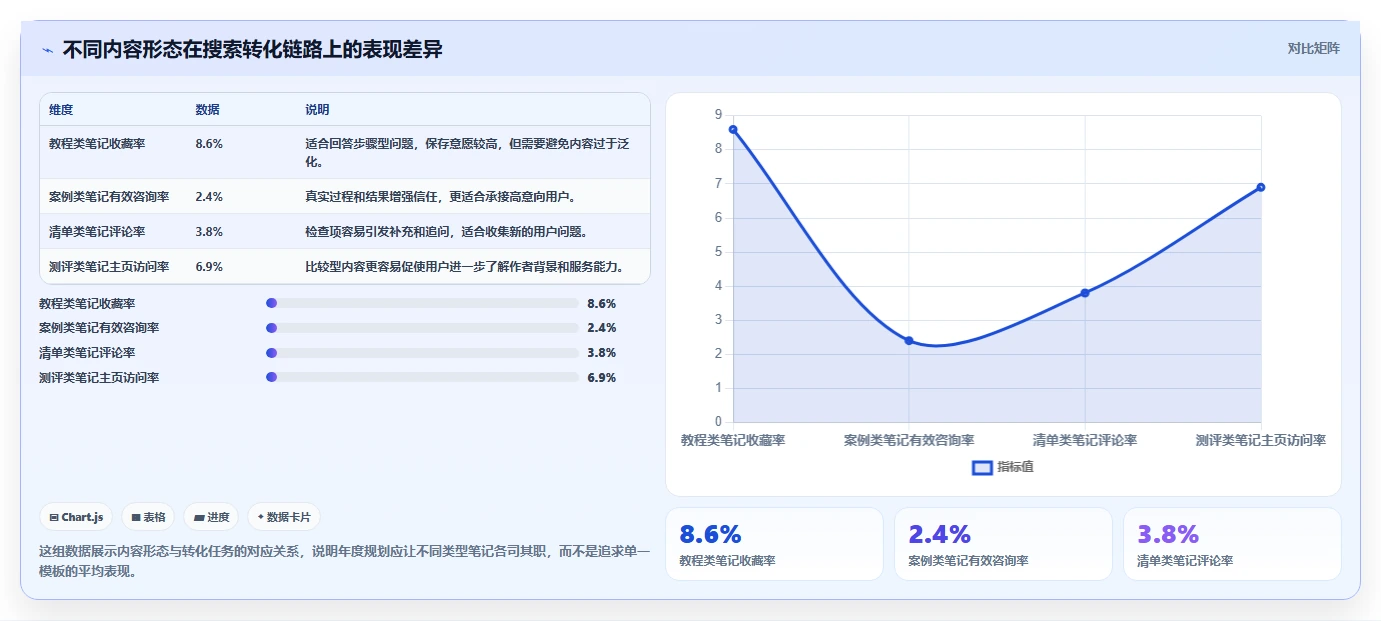Click the description starting 真实过程和结果增强信任

(440, 197)
